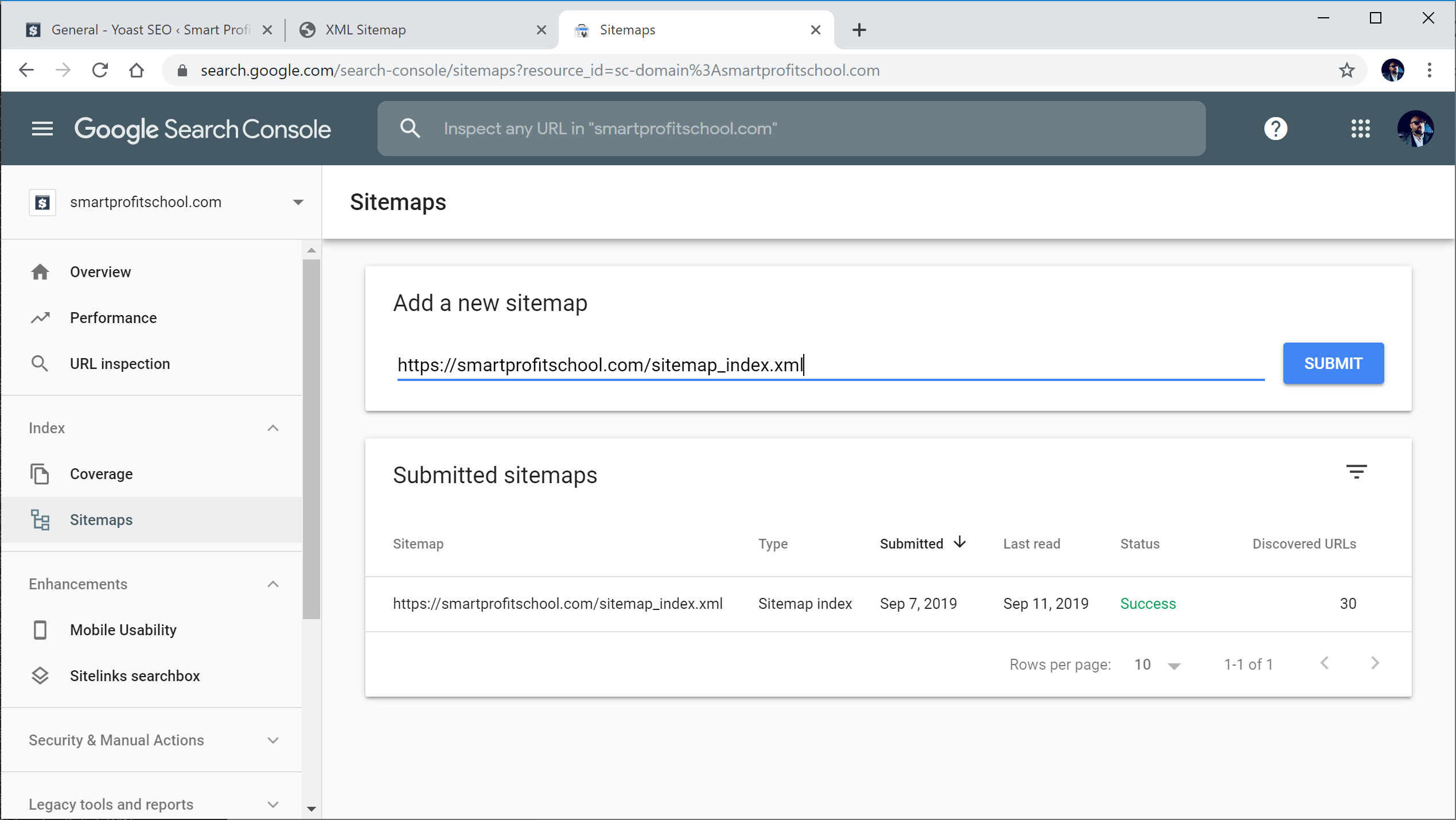The width and height of the screenshot is (1456, 820).
Task: Open the Rows per page dropdown
Action: tap(1158, 664)
